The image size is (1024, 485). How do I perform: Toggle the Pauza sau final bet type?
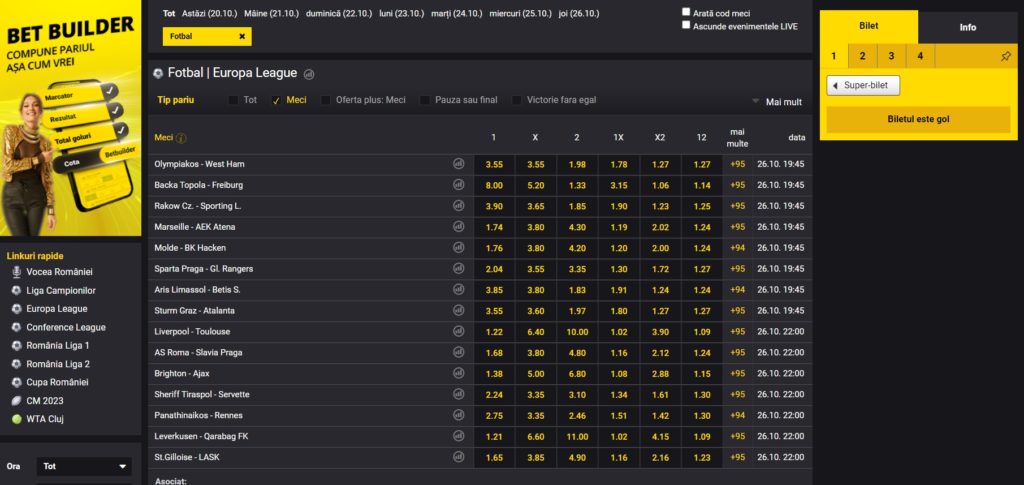(x=426, y=100)
